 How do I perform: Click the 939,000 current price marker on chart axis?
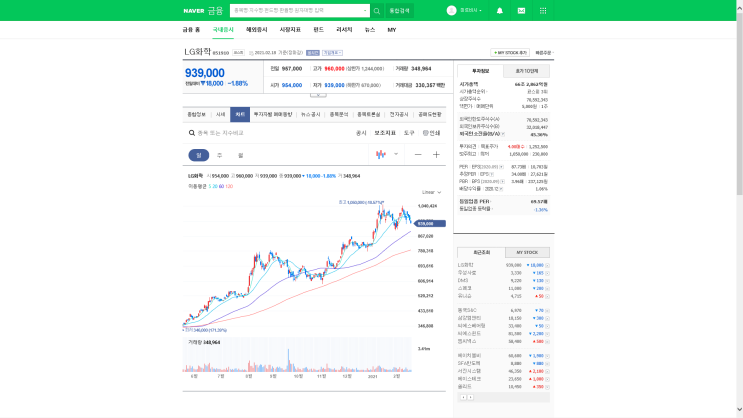click(x=430, y=223)
